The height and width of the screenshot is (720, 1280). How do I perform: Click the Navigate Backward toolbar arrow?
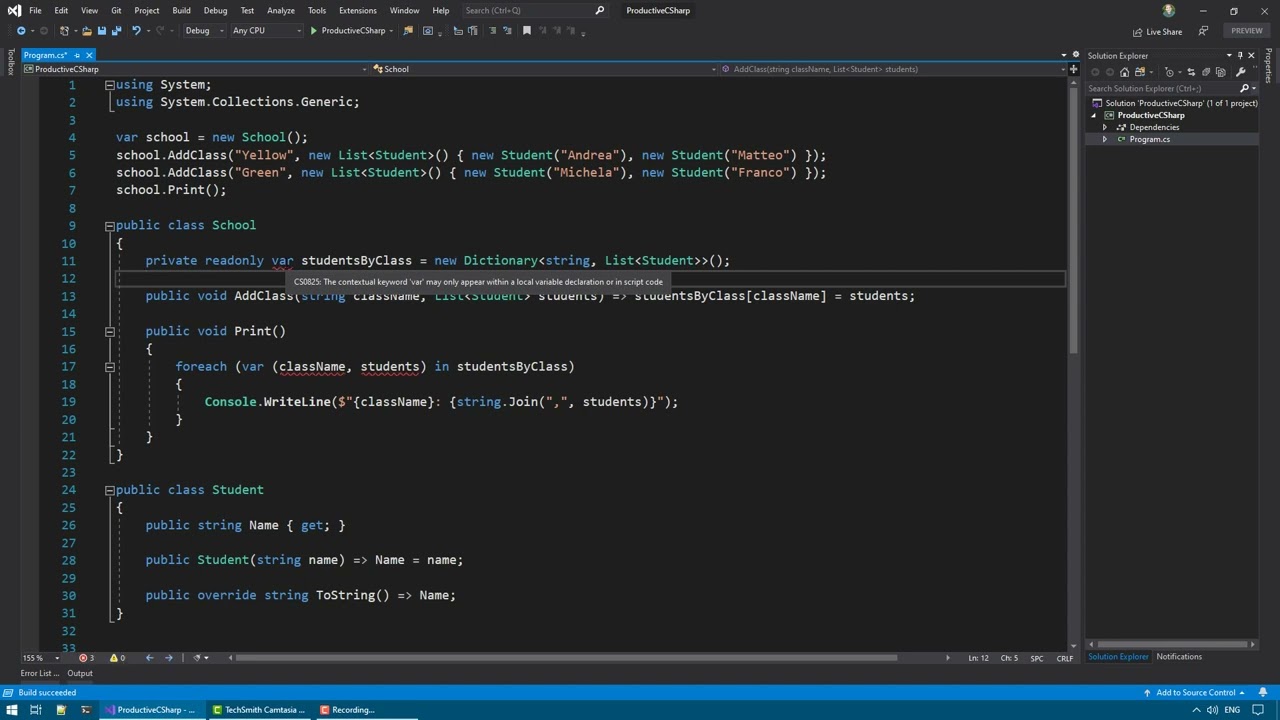point(20,31)
